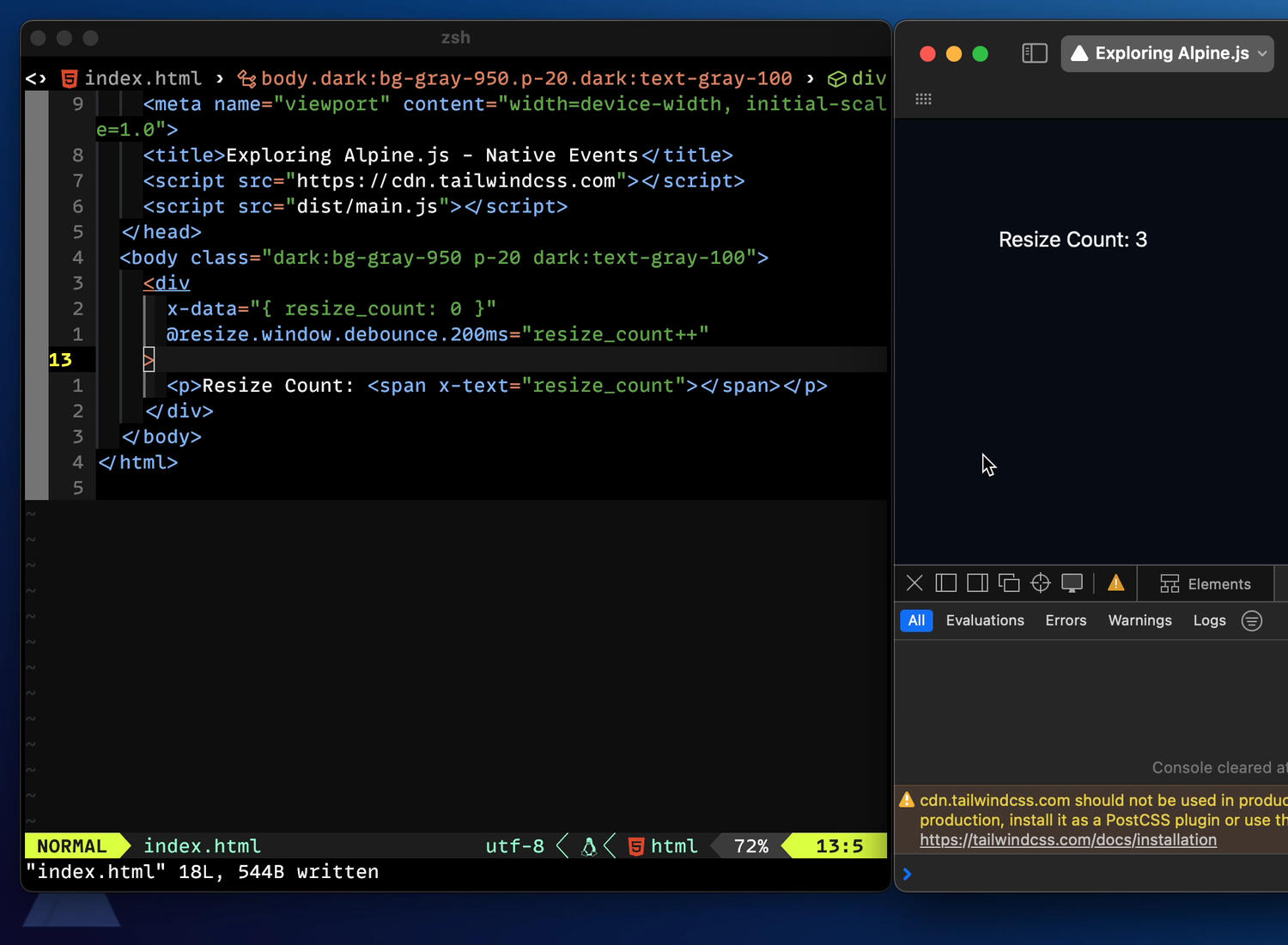1288x945 pixels.
Task: Toggle the Warnings console filter
Action: (x=1139, y=620)
